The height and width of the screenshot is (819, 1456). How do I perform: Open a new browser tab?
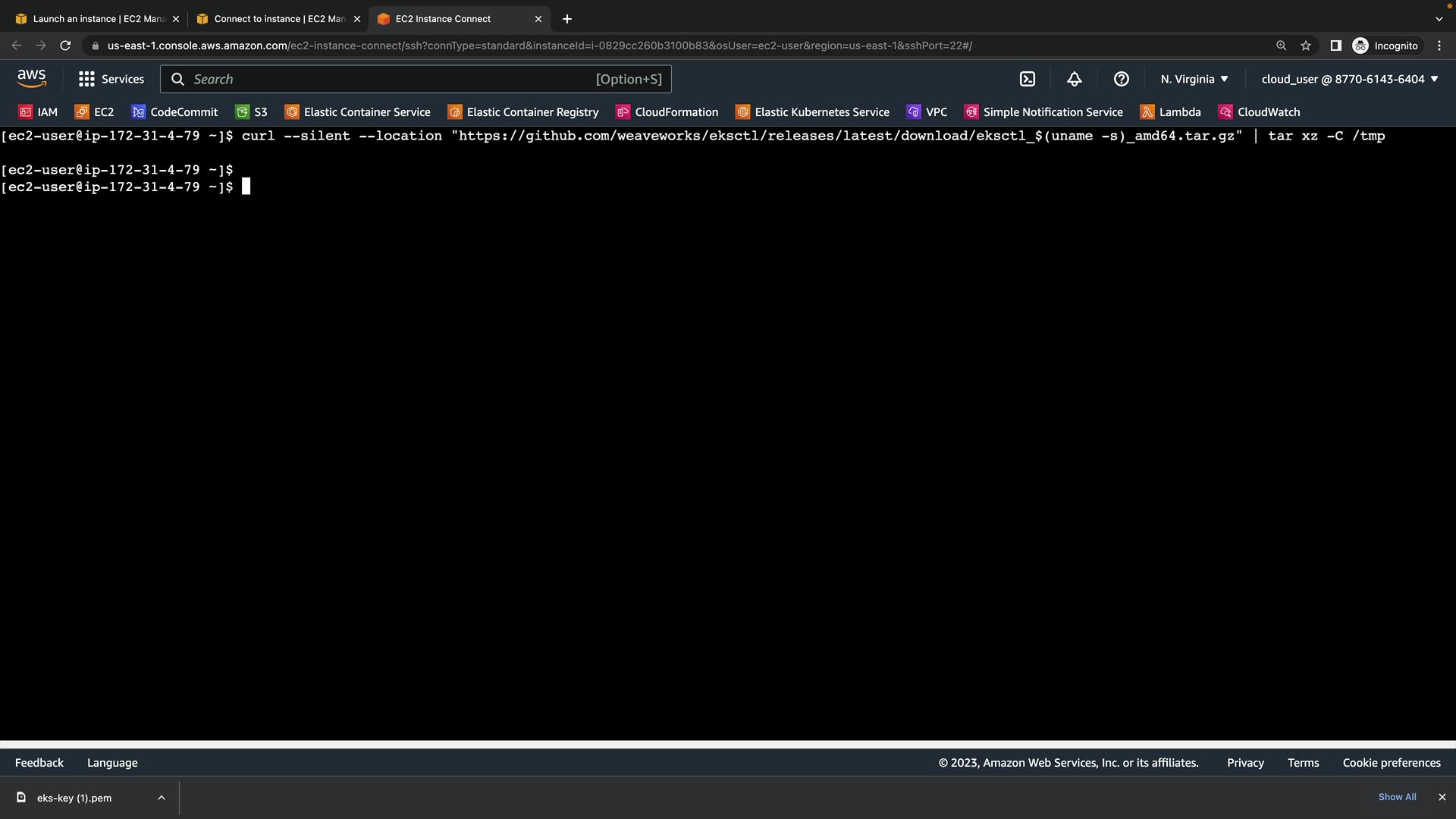566,19
